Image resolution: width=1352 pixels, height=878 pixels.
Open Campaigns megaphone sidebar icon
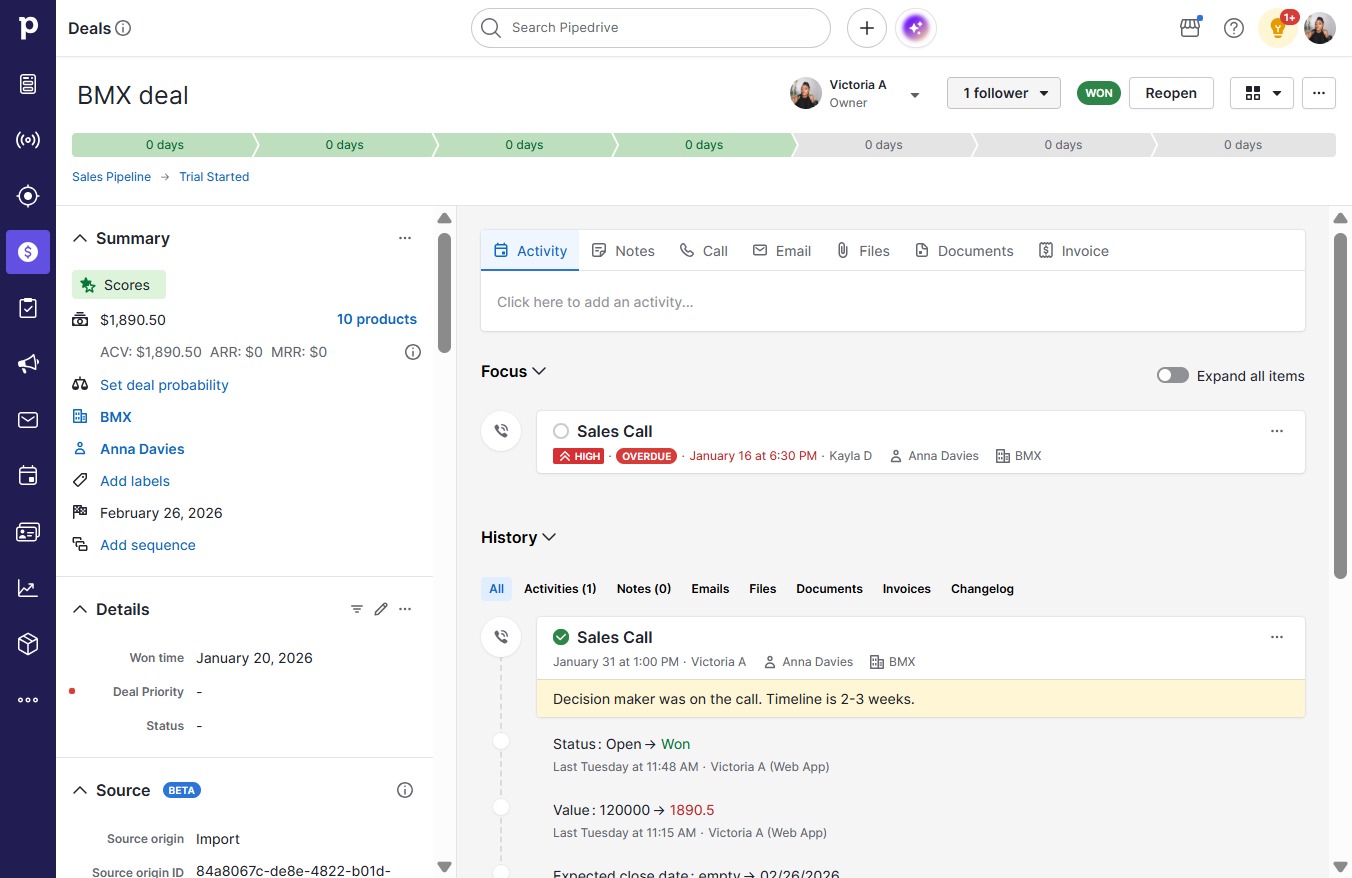pyautogui.click(x=28, y=364)
